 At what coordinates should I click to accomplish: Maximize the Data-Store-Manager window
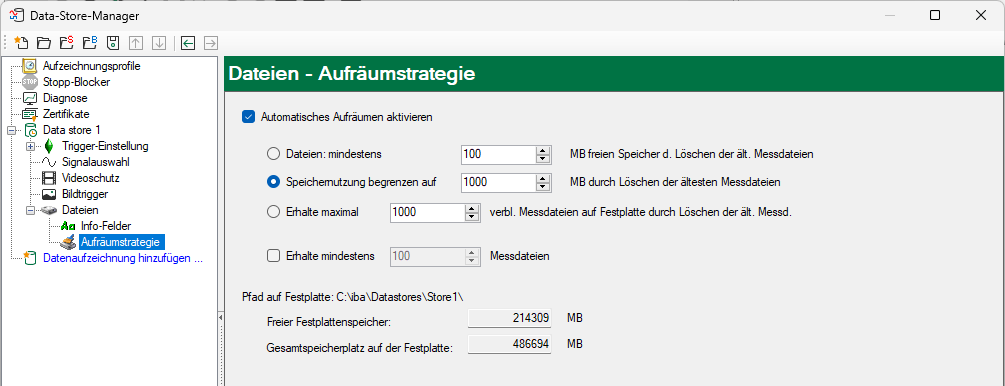[x=934, y=15]
